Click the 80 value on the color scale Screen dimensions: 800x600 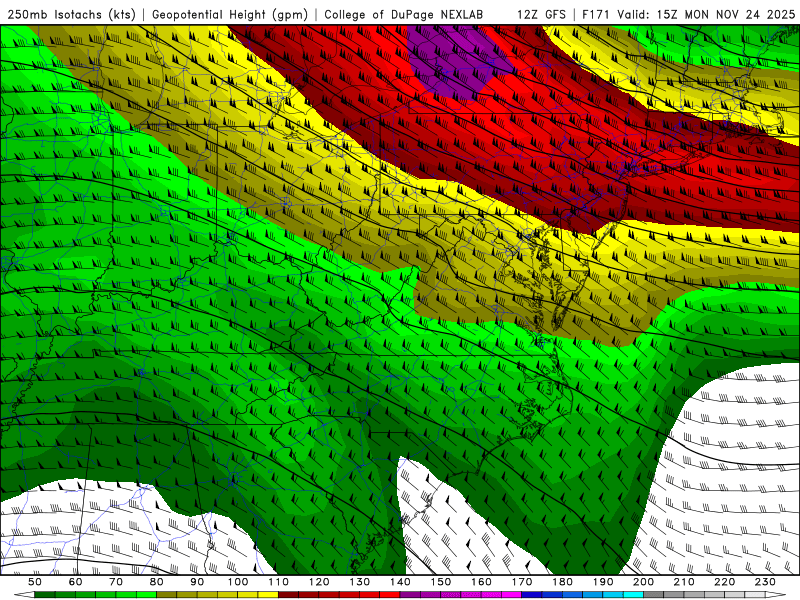pyautogui.click(x=157, y=582)
